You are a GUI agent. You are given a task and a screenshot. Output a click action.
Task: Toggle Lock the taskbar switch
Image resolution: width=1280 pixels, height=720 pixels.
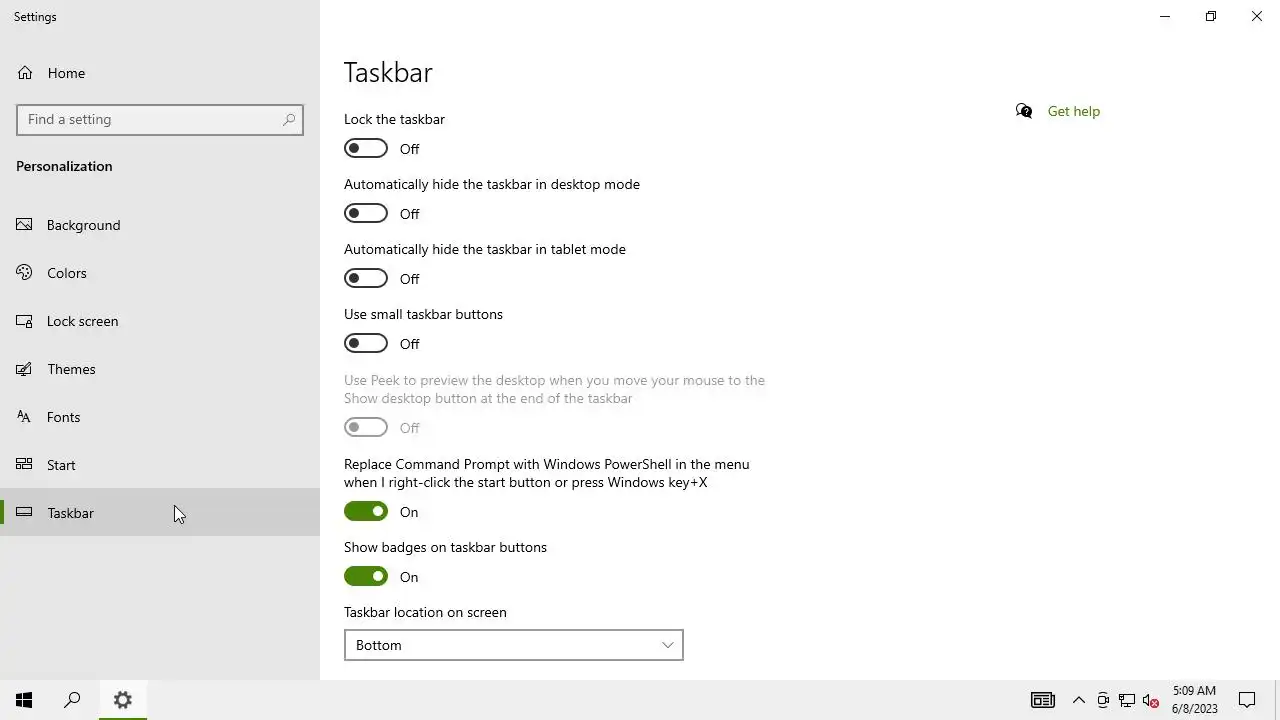coord(366,149)
